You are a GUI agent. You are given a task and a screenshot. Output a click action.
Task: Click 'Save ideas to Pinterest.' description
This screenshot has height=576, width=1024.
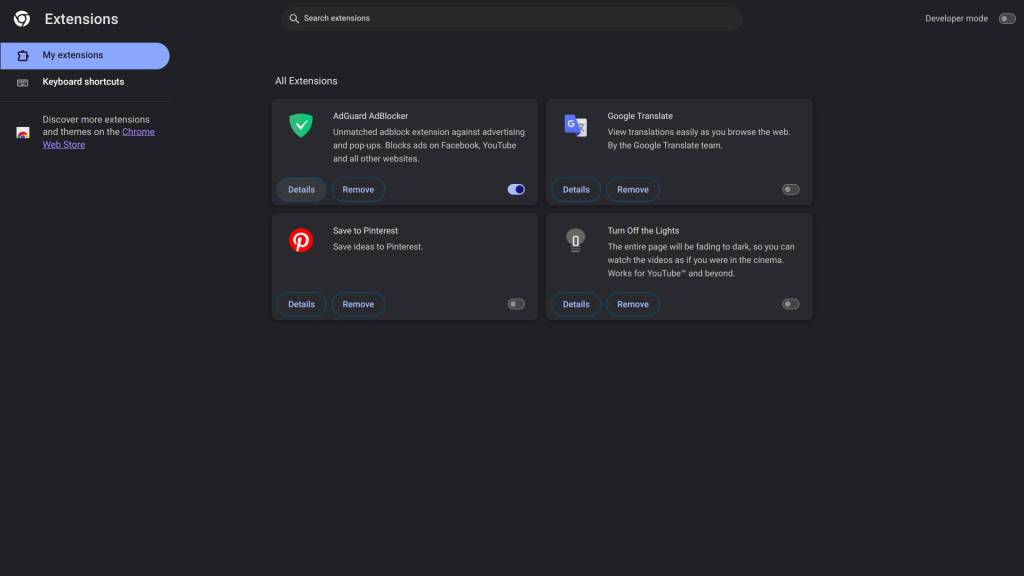coord(377,247)
